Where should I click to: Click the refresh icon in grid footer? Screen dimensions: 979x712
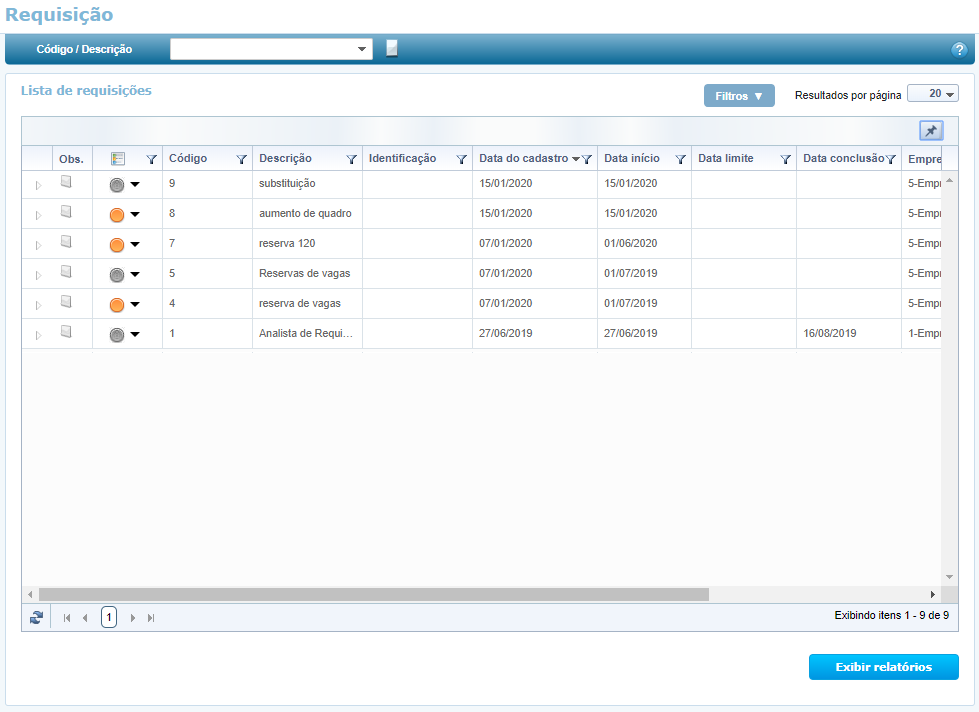37,618
